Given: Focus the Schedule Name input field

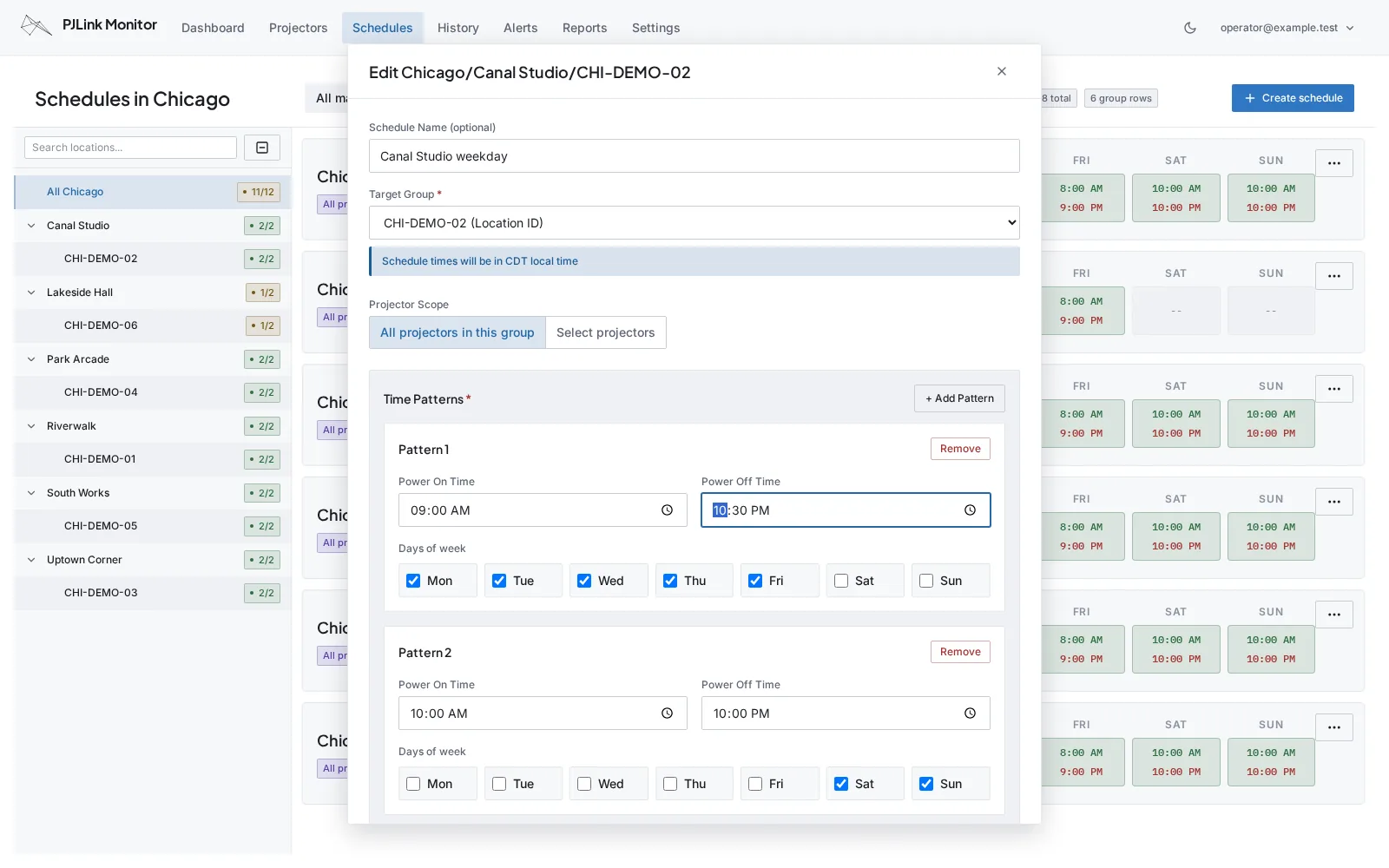Looking at the screenshot, I should point(694,156).
